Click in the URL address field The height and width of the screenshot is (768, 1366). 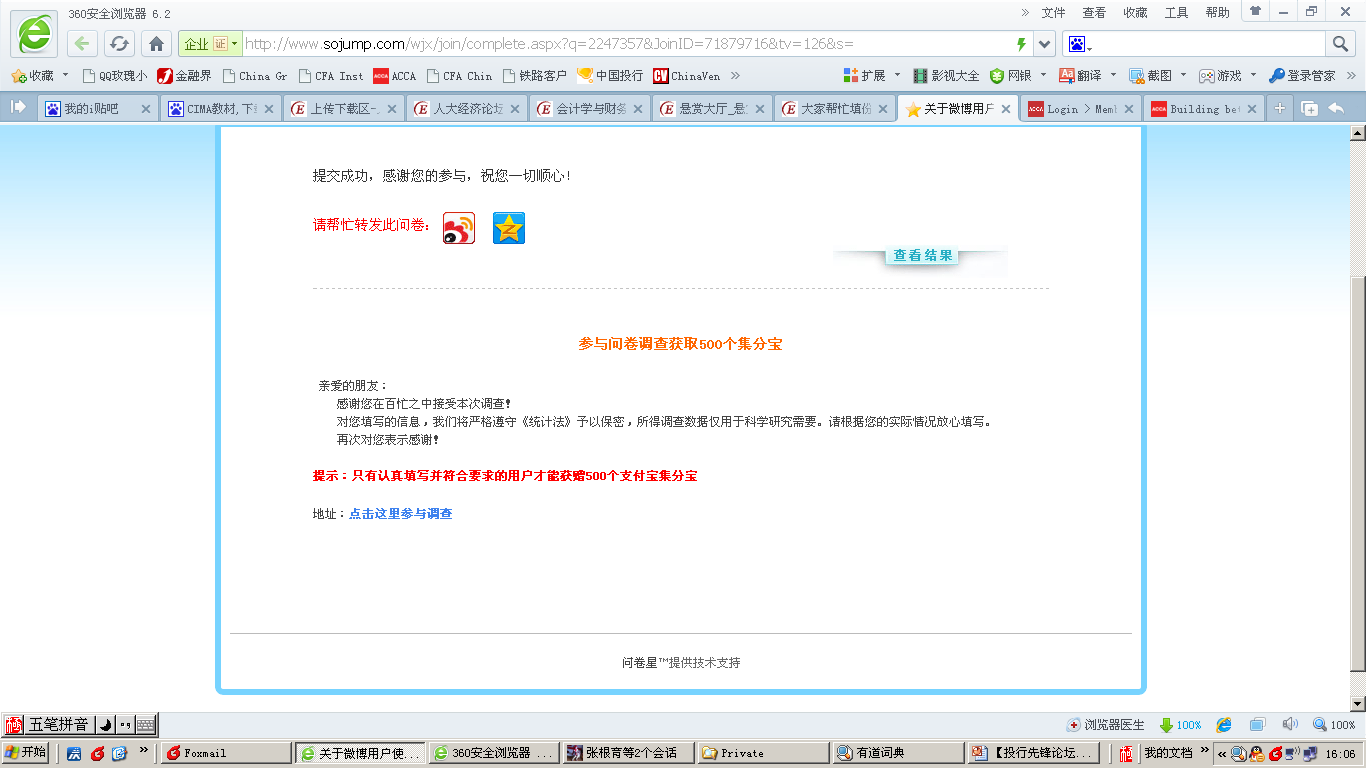625,44
